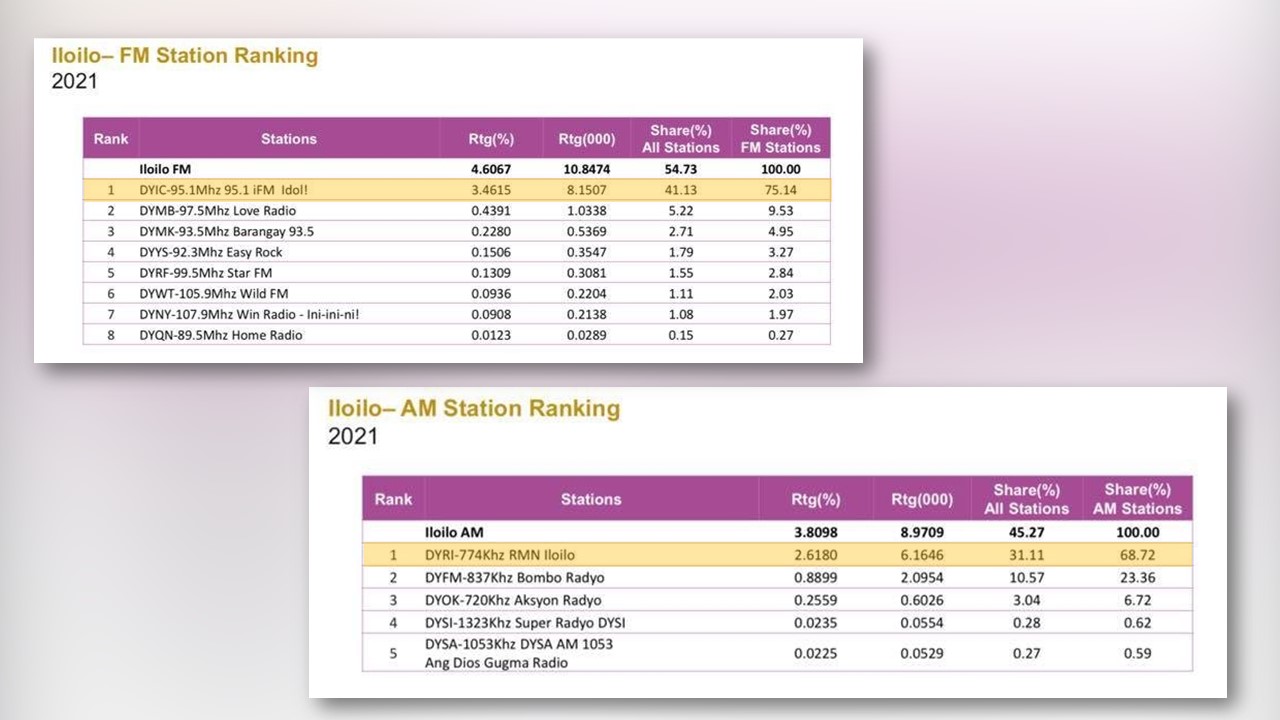Select the DYMB-97.5Mhz Love Radio row
1280x720 pixels.
point(217,211)
